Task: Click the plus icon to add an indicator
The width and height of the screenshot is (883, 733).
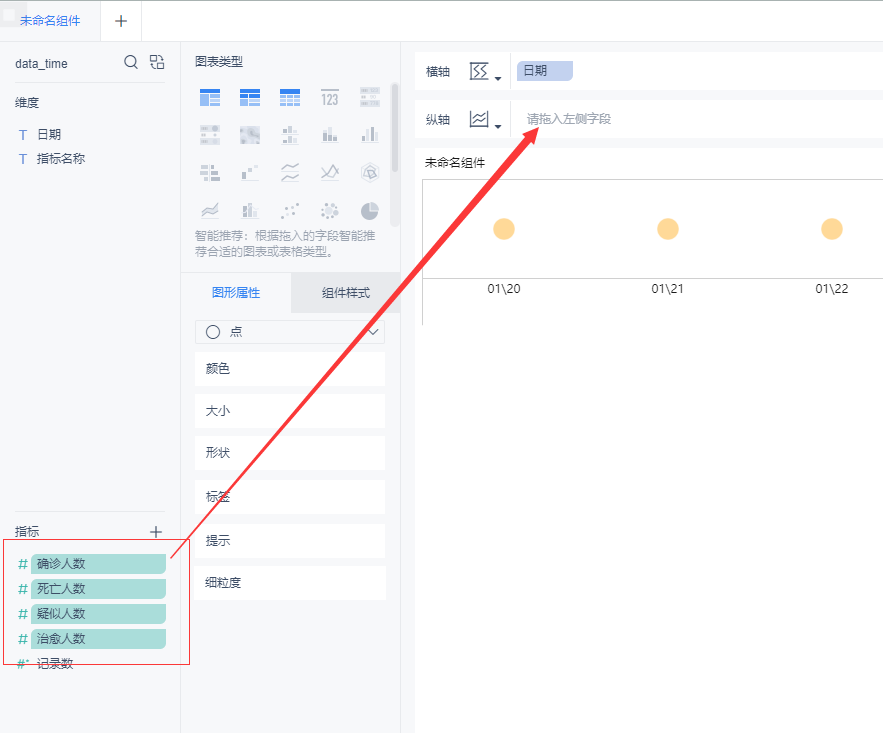Action: point(156,531)
